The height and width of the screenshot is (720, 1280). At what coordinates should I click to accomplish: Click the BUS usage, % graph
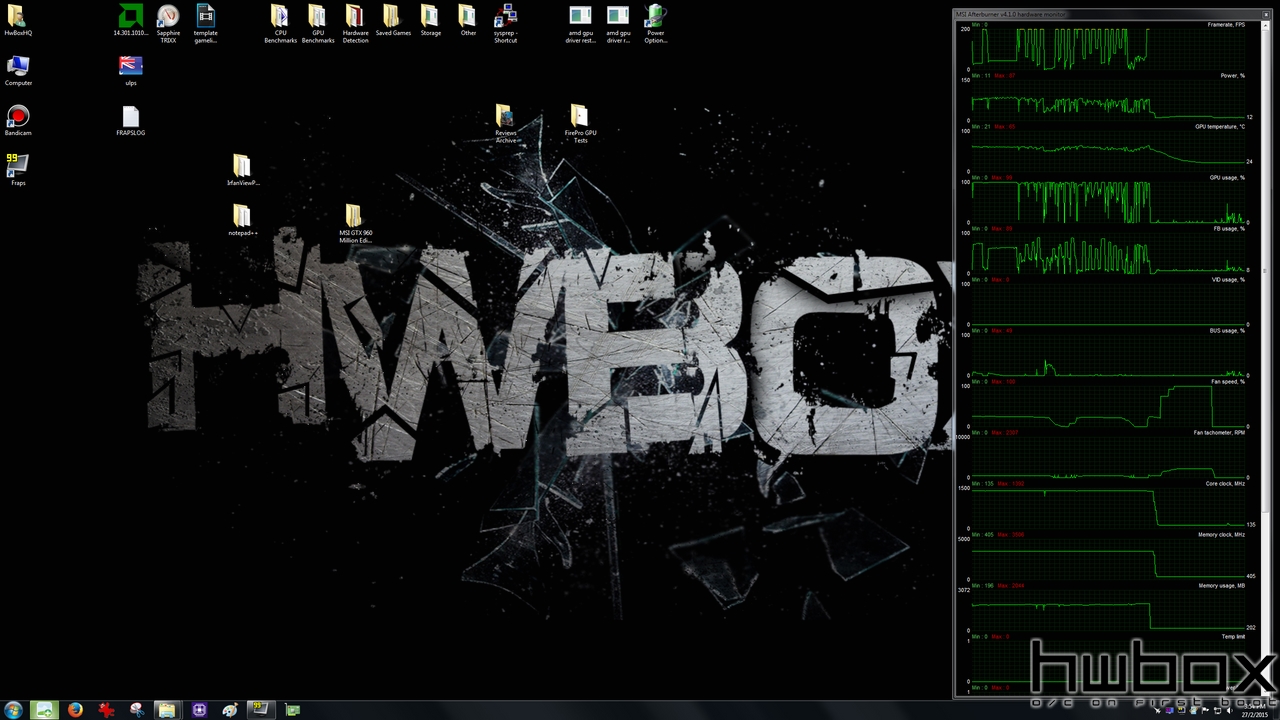click(1108, 355)
